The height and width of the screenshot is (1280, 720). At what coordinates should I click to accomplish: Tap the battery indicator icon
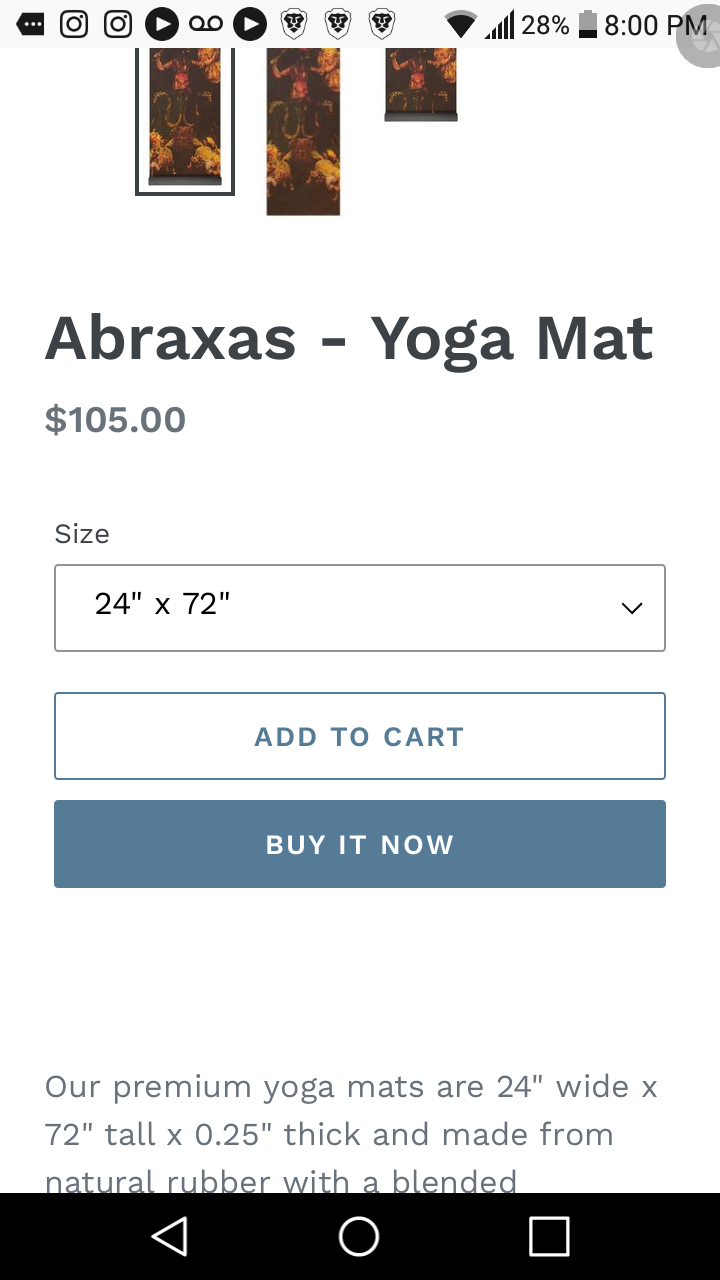click(588, 24)
